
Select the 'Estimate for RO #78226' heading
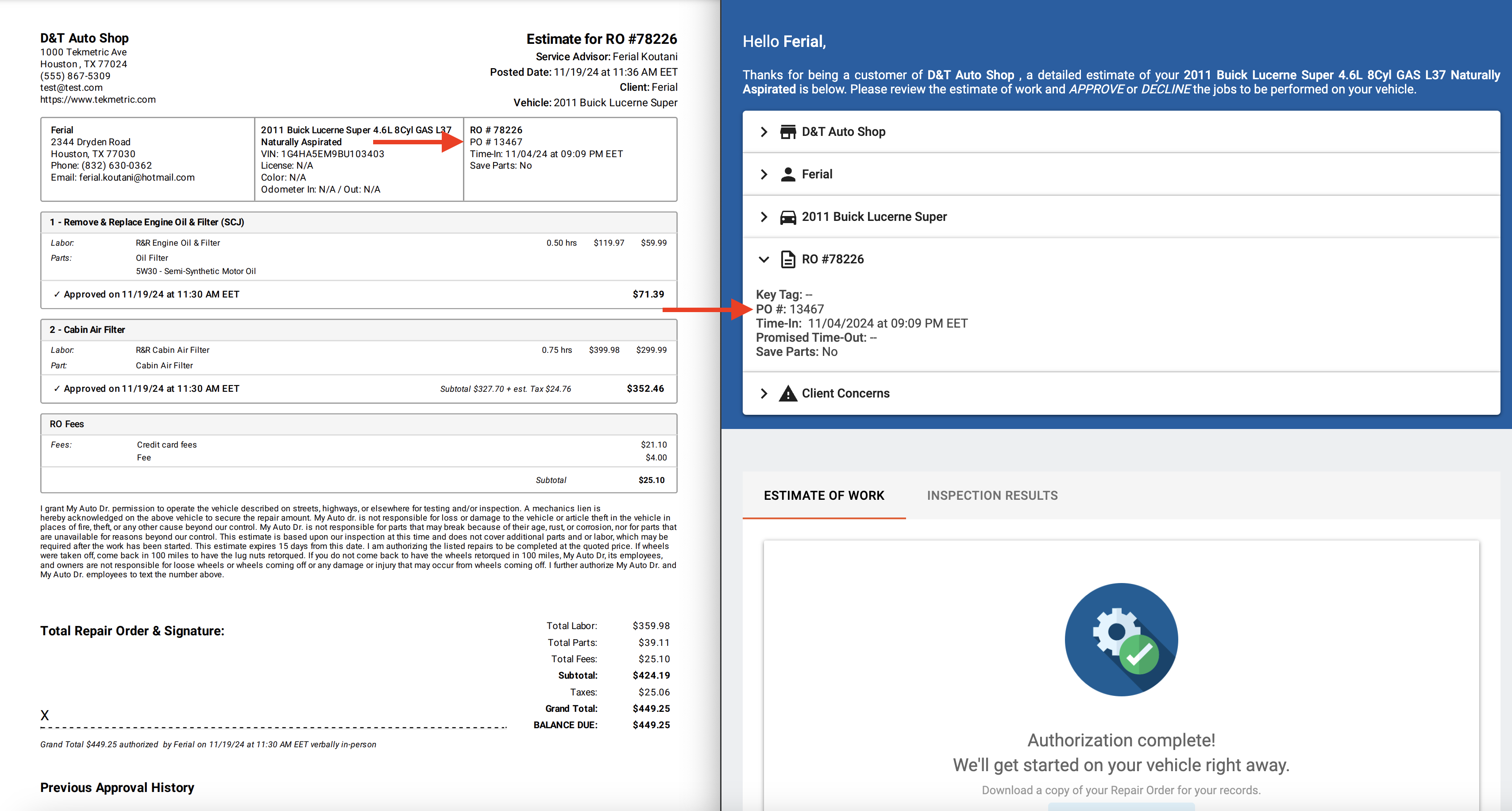pos(602,39)
